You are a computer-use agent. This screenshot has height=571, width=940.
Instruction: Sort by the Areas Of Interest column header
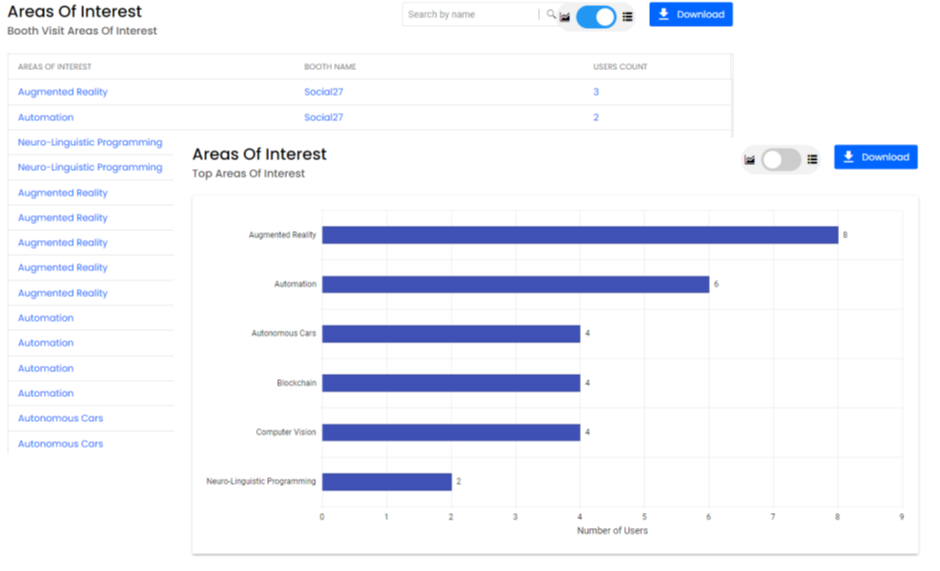(x=55, y=67)
